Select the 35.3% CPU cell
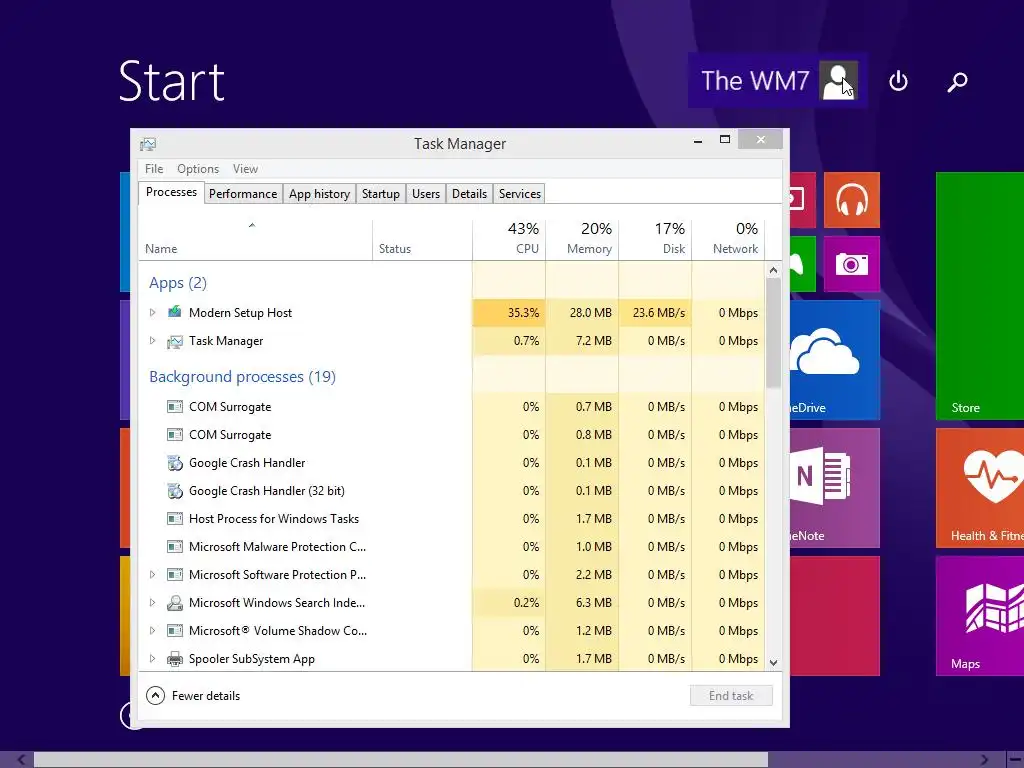Screen dimensions: 1024x768 (509, 313)
